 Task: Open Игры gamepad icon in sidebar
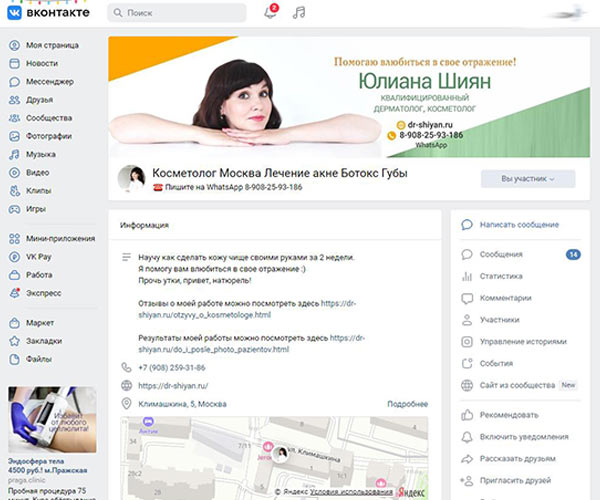(14, 209)
